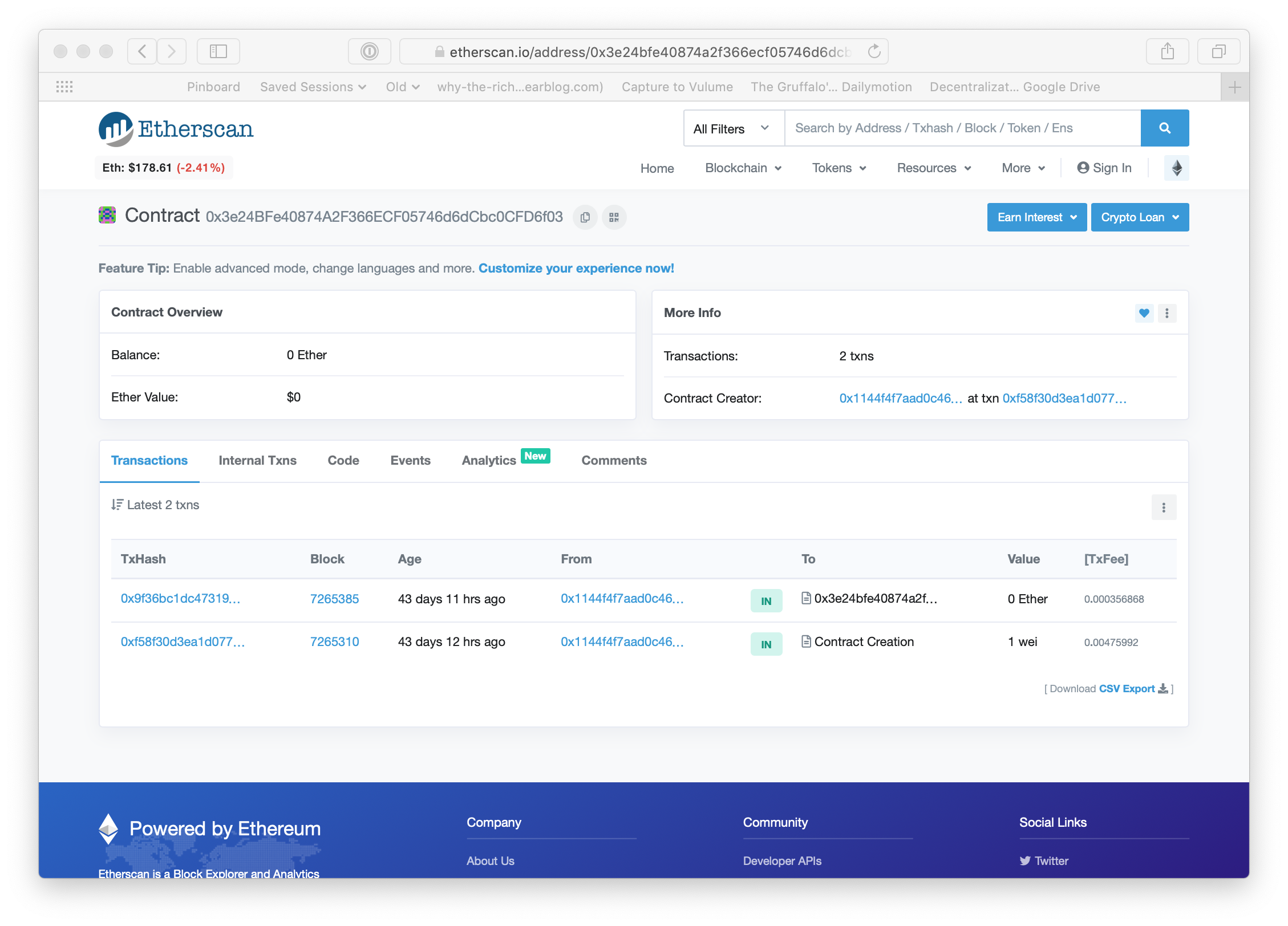Show the address QR code
Viewport: 1288px width, 926px height.
tap(614, 217)
